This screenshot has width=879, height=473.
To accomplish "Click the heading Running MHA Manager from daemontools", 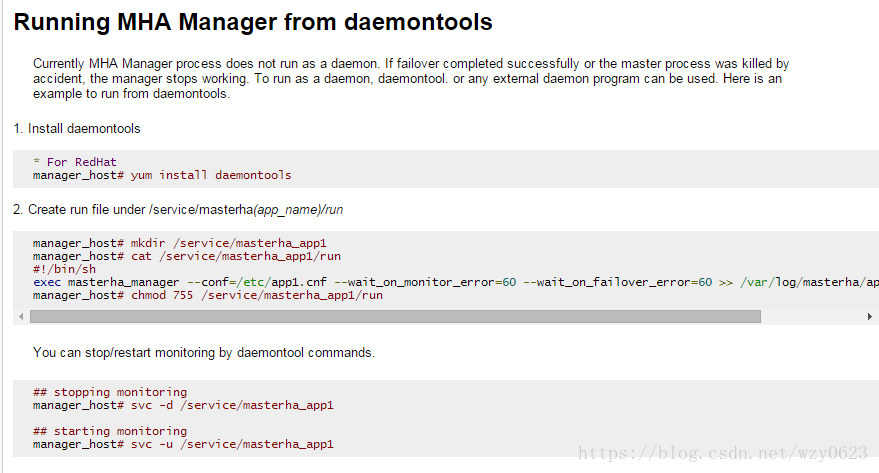I will (253, 22).
